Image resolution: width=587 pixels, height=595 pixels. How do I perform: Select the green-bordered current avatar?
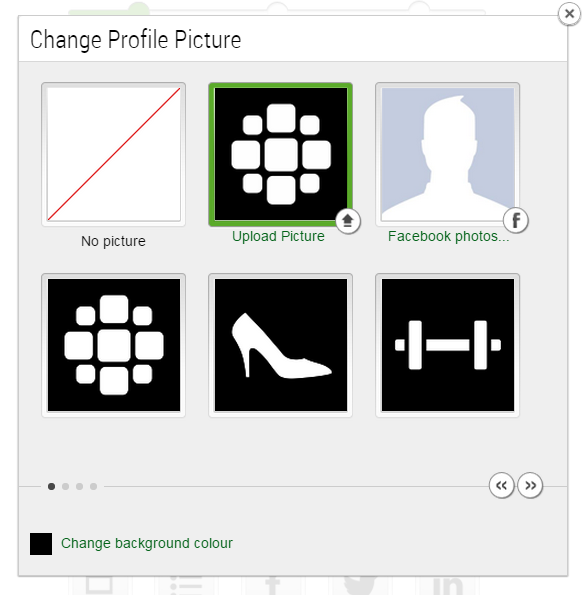(x=280, y=154)
